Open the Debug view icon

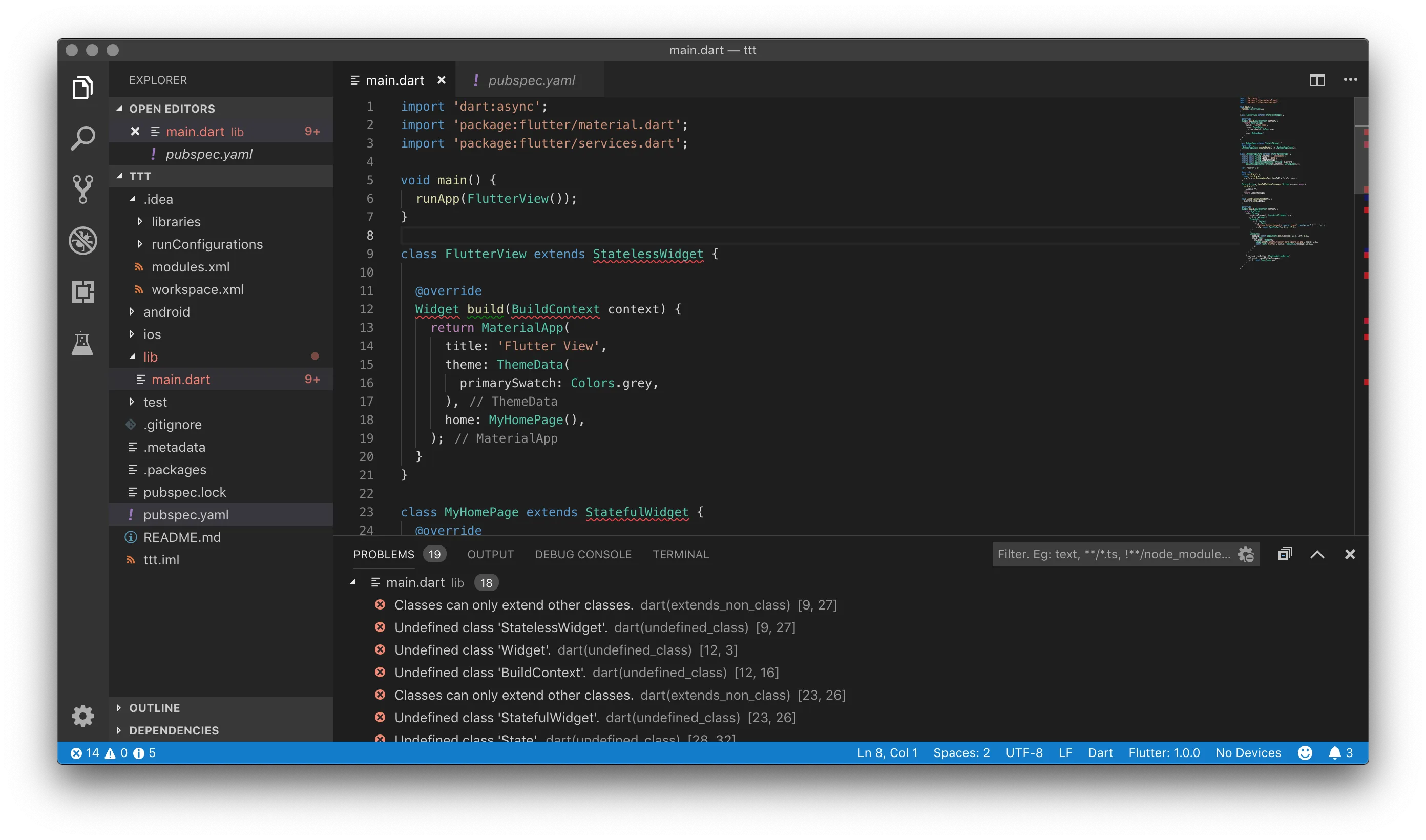82,241
